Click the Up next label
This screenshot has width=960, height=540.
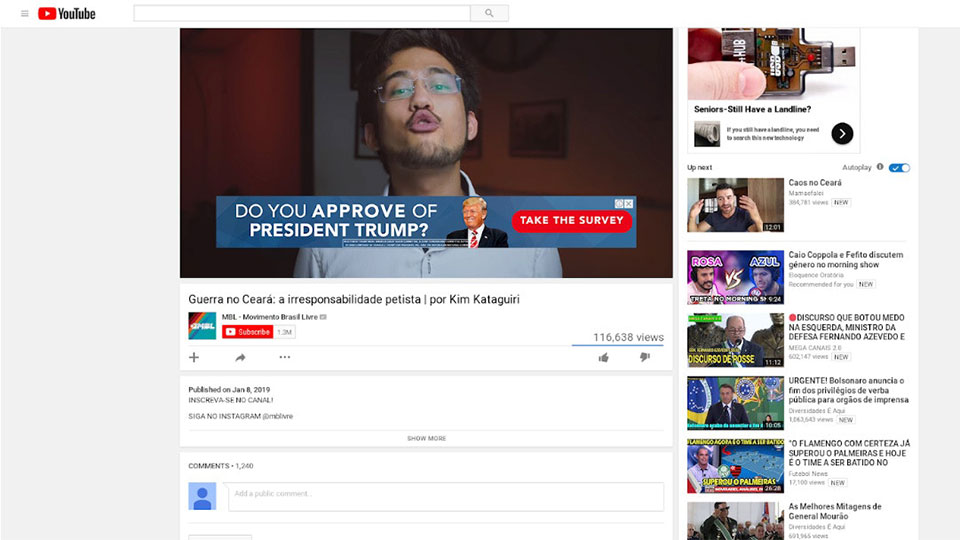pos(699,167)
